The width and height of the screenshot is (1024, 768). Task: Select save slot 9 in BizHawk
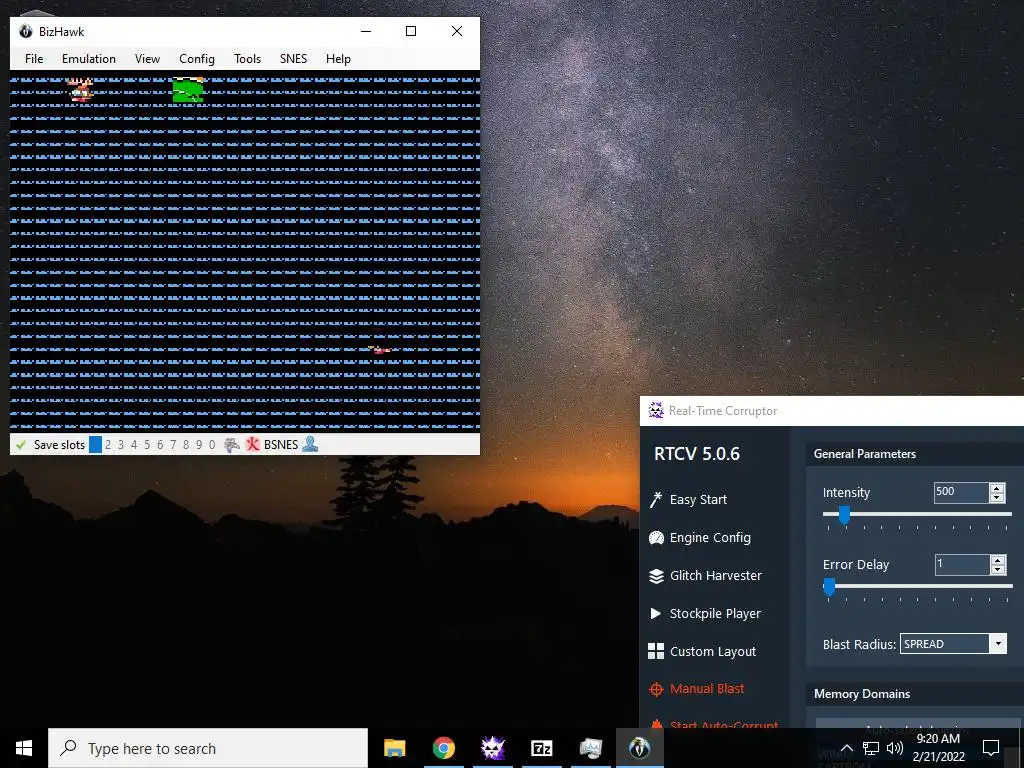199,445
